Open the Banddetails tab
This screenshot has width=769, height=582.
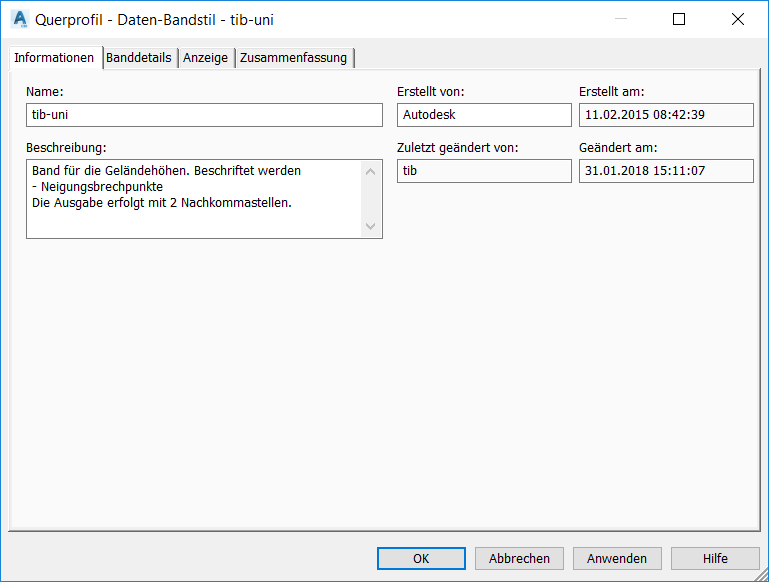pos(139,58)
